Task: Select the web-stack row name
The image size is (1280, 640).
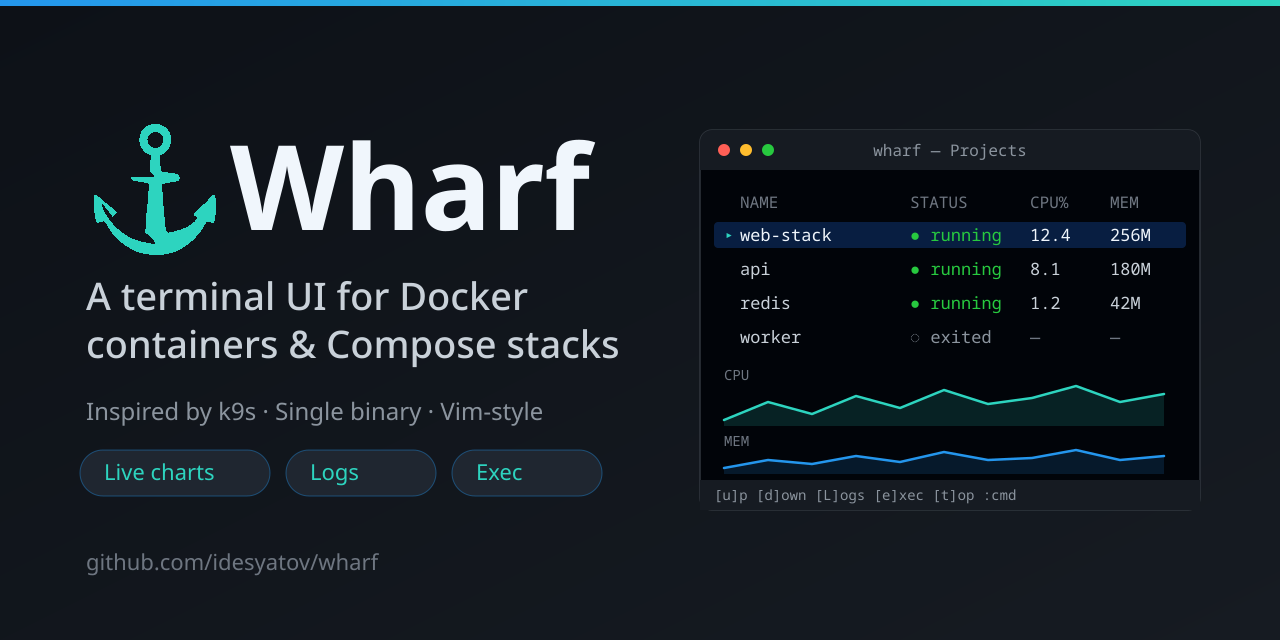Action: (786, 236)
